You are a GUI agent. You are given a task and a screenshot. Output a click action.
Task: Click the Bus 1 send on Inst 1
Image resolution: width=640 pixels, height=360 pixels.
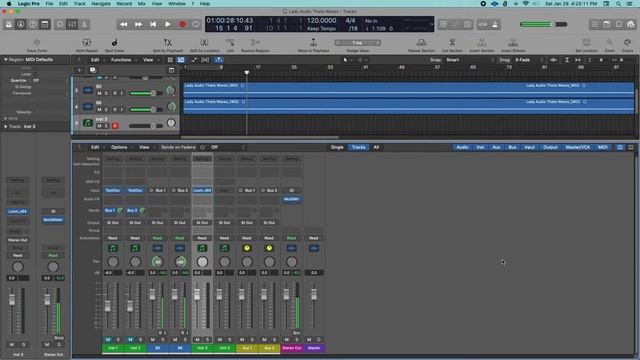pos(109,211)
